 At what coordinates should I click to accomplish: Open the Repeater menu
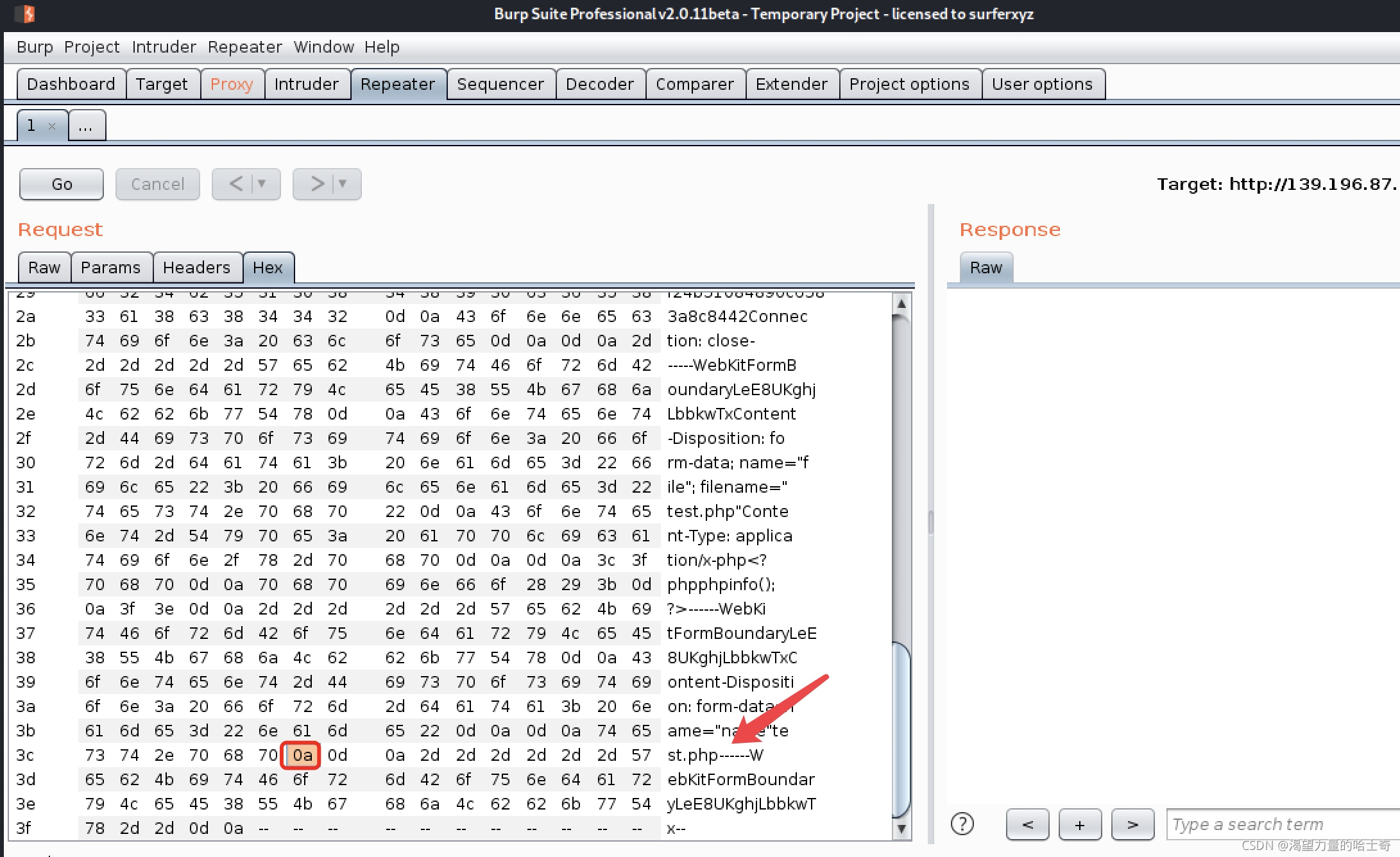tap(244, 47)
